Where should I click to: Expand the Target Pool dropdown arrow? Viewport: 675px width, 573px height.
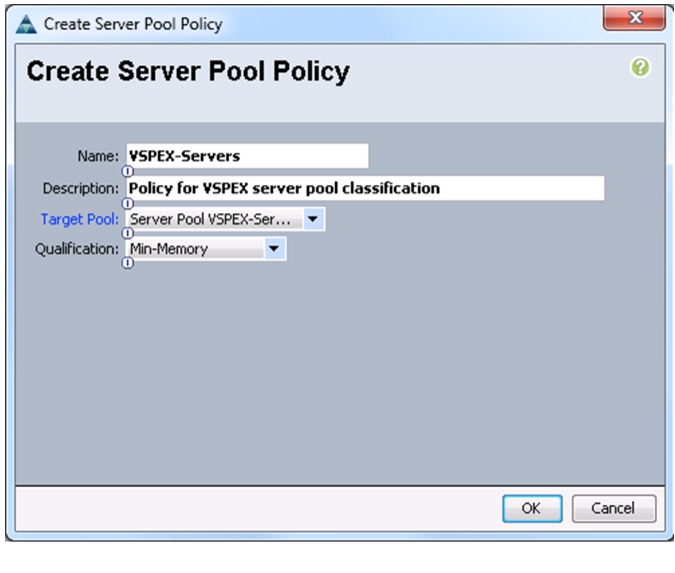tap(313, 219)
